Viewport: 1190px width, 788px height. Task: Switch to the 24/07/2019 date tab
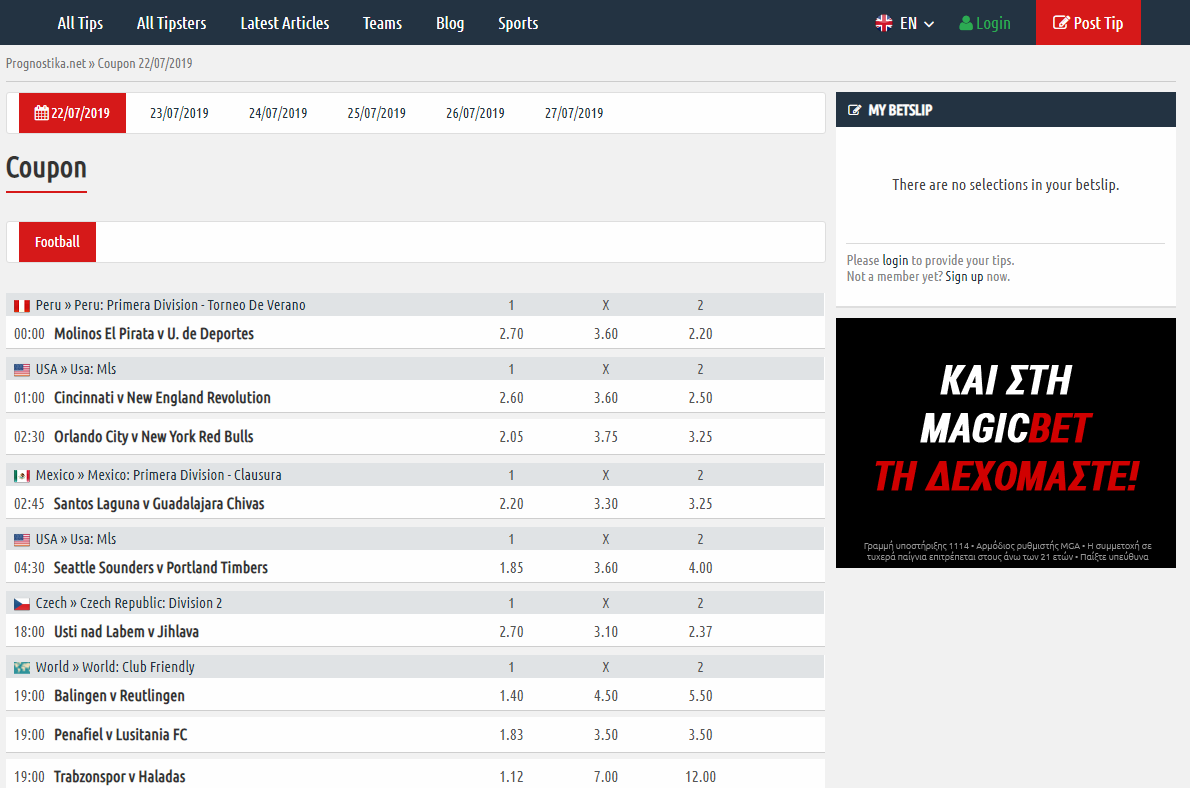pos(278,113)
